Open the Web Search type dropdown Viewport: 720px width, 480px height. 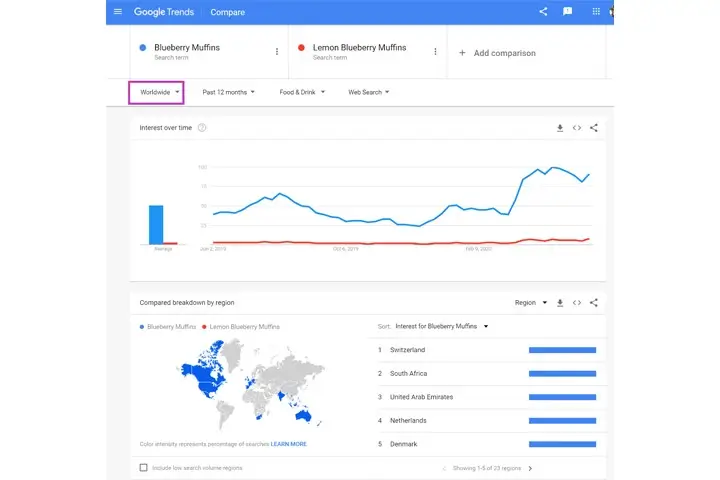point(368,92)
